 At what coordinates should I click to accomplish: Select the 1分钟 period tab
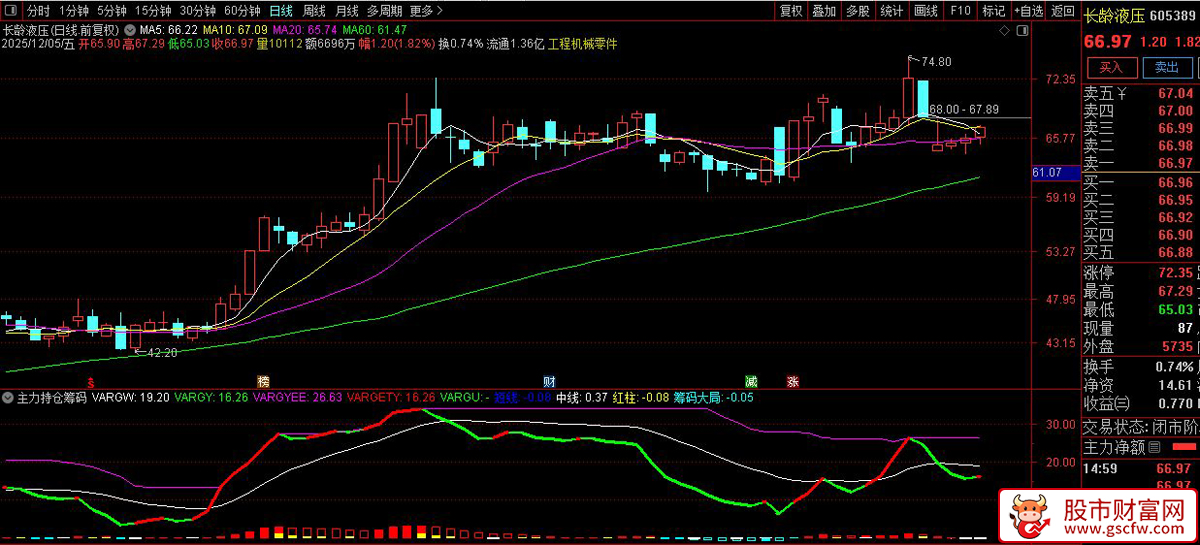click(74, 11)
